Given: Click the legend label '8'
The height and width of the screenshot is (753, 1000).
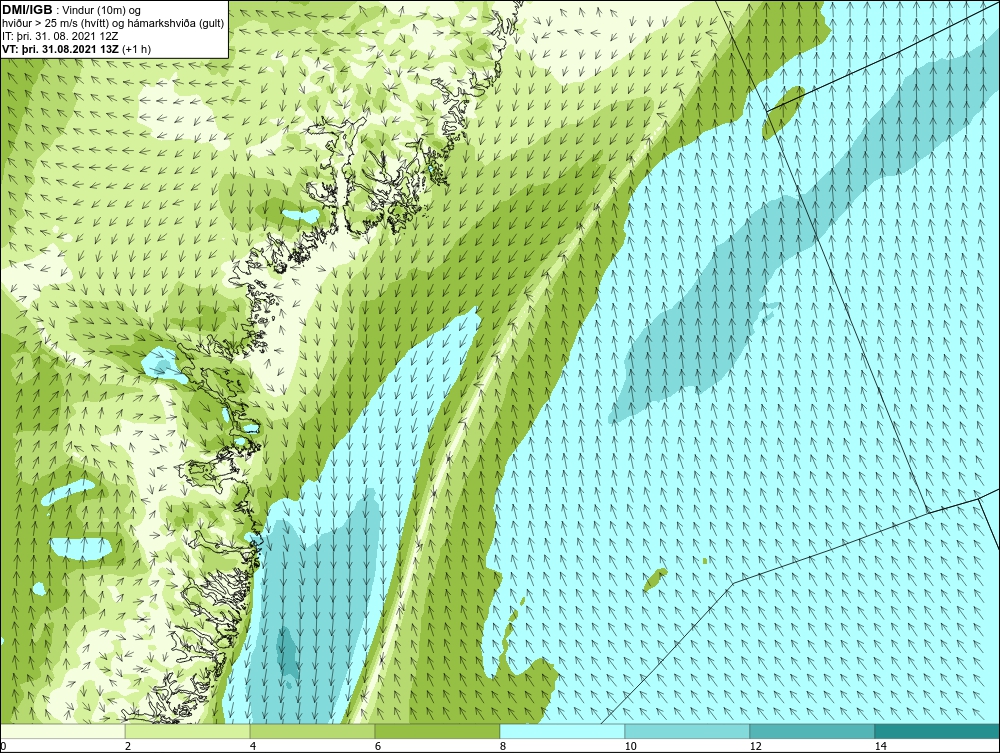Looking at the screenshot, I should click(x=503, y=747).
